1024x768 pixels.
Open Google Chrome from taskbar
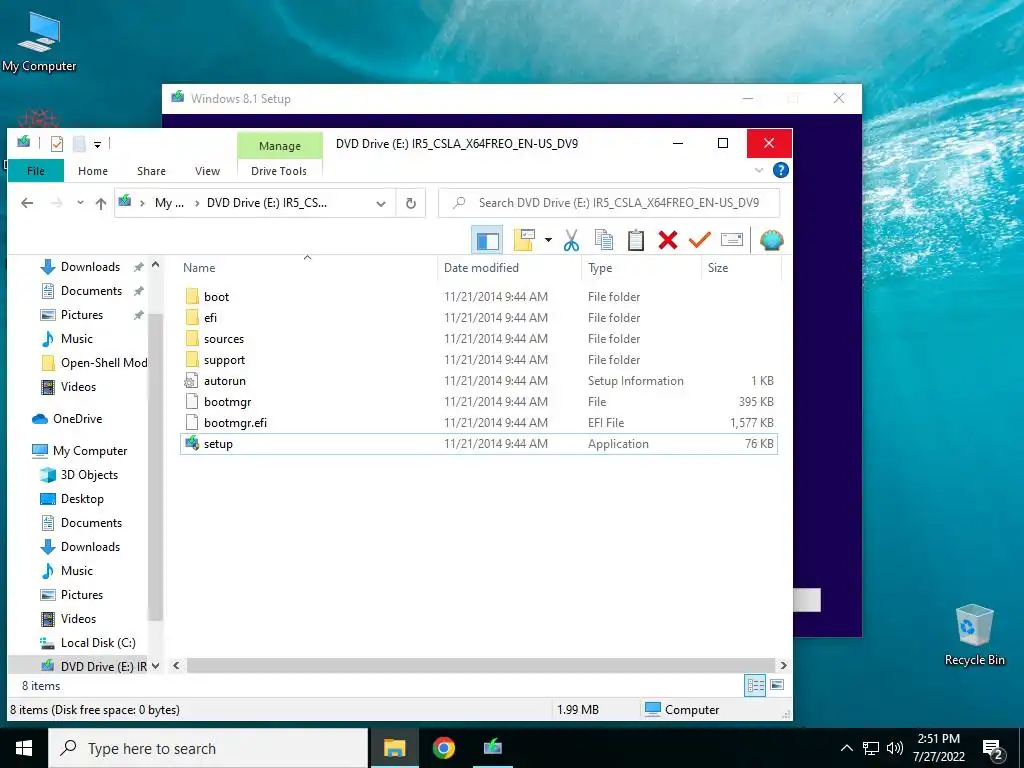point(443,748)
